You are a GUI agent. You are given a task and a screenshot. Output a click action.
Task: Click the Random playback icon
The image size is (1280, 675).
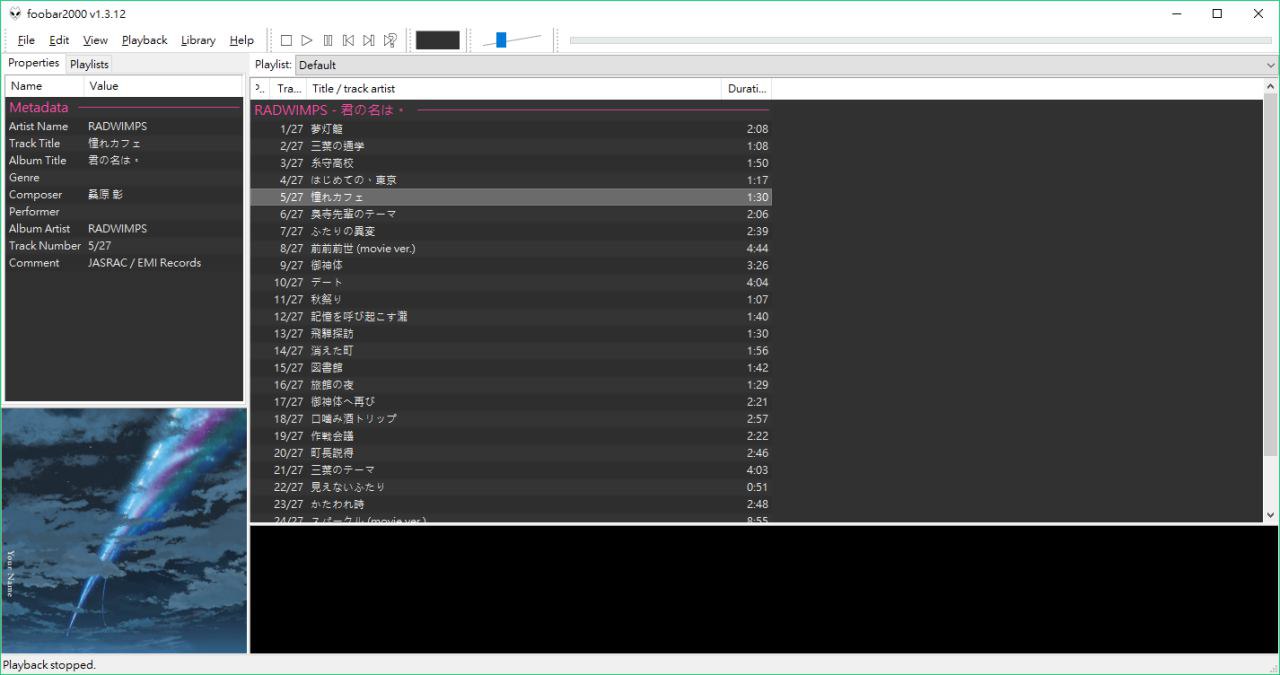[390, 40]
